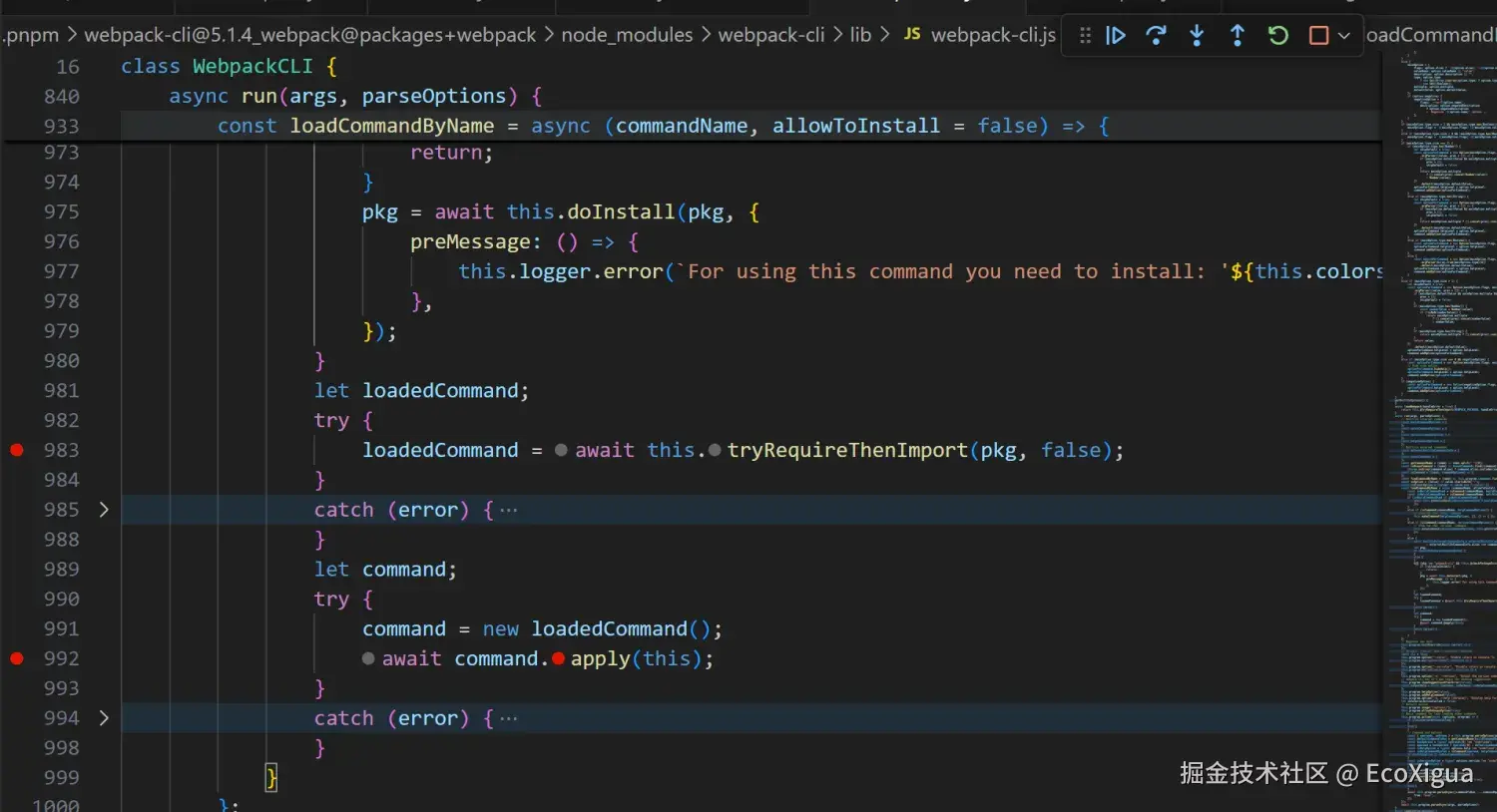Click 'let loadedCommand;' declaration on line 981
The image size is (1497, 812).
point(421,391)
